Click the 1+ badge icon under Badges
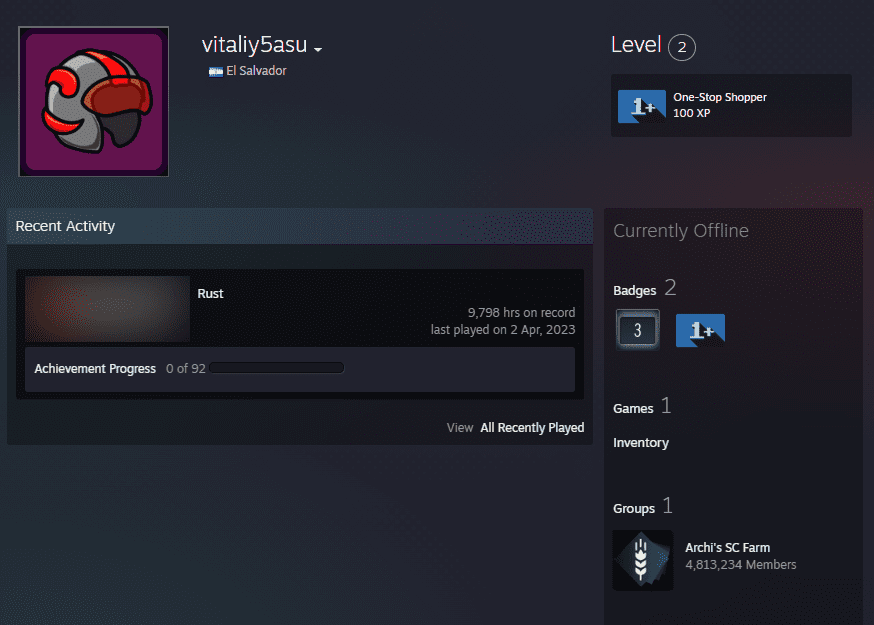Screen dimensions: 874x625 pyautogui.click(x=700, y=331)
